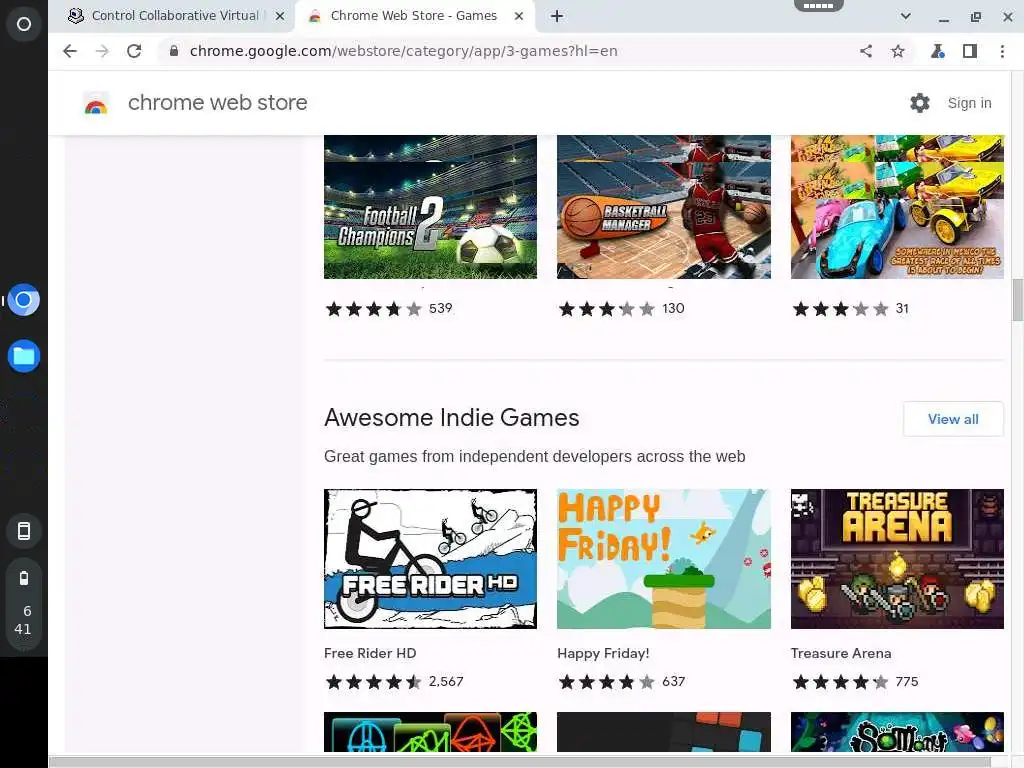1024x768 pixels.
Task: Open the Chromium browser shelf icon
Action: pos(24,300)
